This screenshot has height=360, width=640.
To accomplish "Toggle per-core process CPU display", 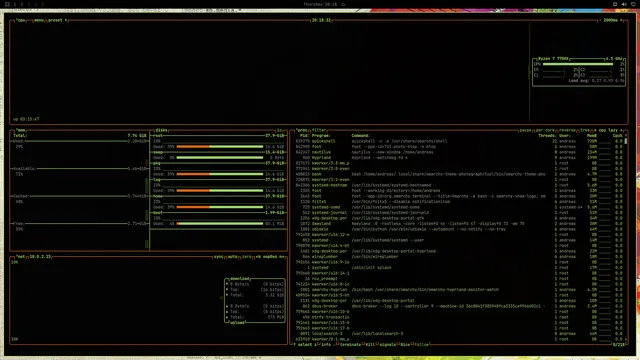I will 545,130.
